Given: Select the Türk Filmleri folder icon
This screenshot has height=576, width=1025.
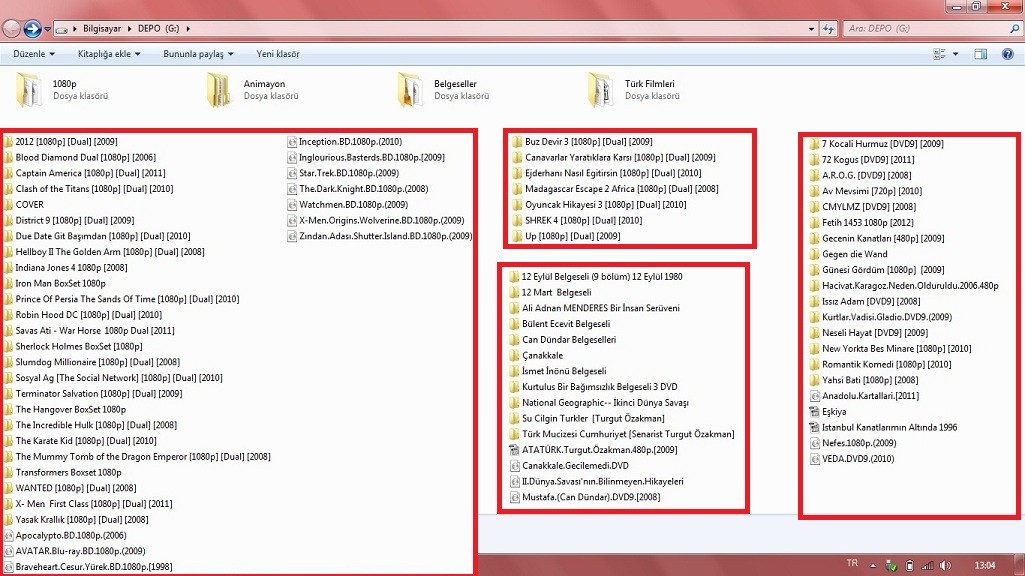Looking at the screenshot, I should tap(600, 90).
